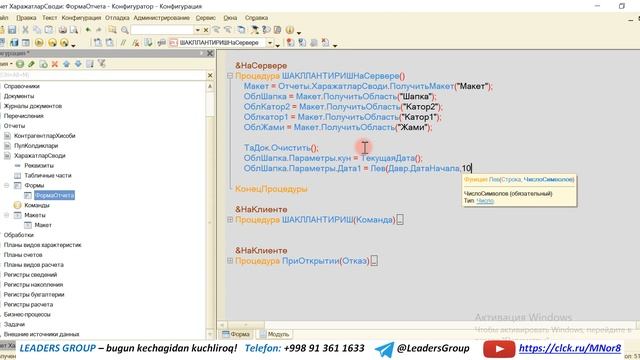Image resolution: width=640 pixels, height=360 pixels.
Task: Select the Макет template item in tree
Action: tap(43, 225)
